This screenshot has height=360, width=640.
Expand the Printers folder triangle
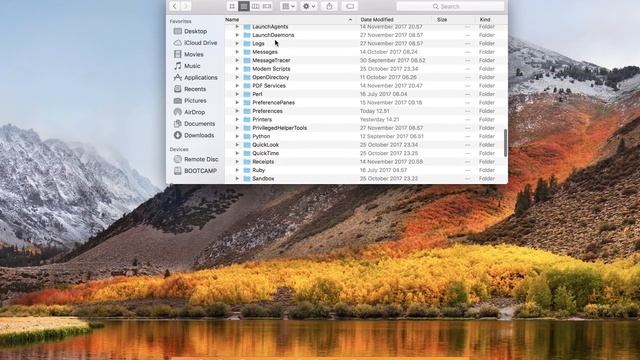click(x=237, y=120)
